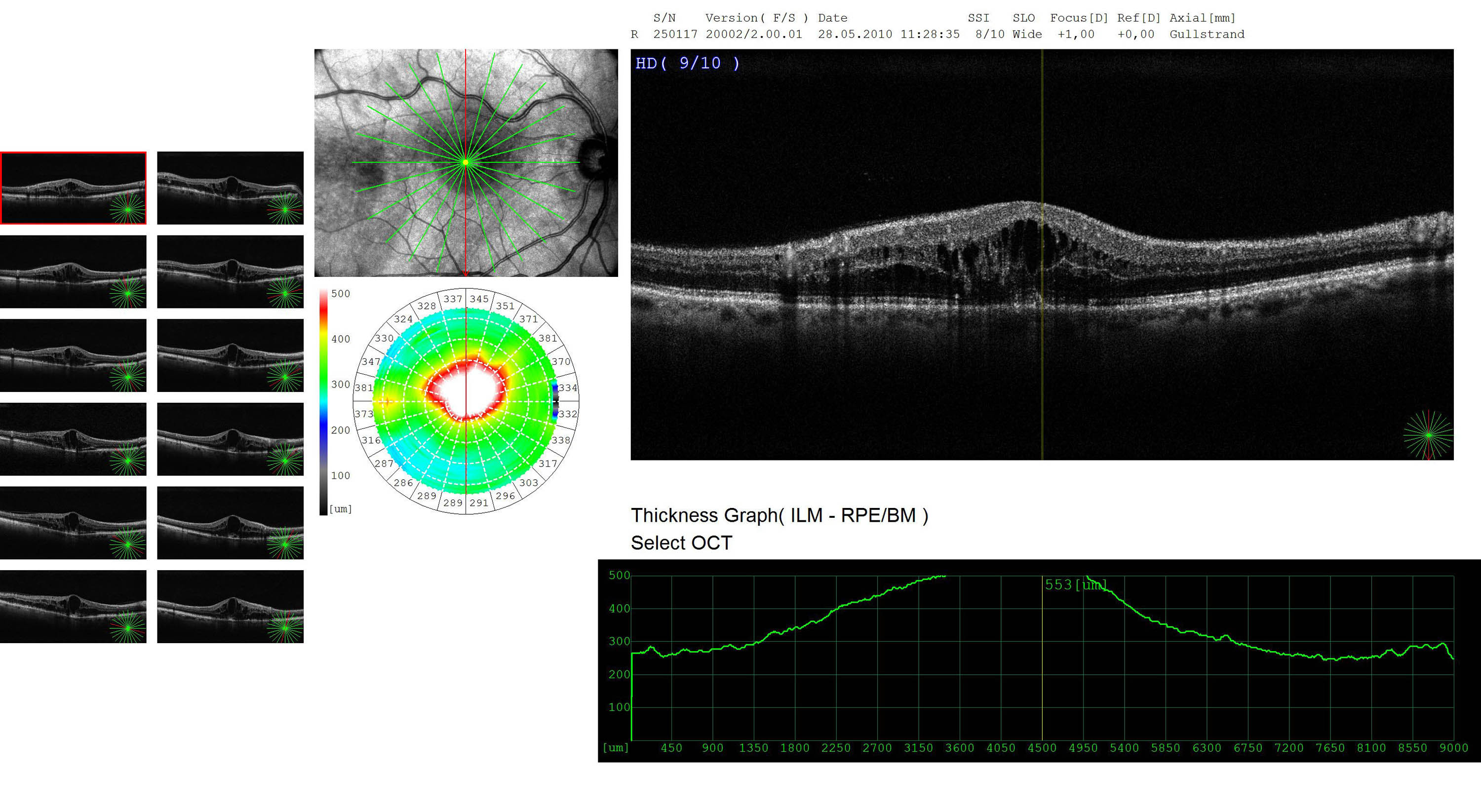Click the sector value 371 on the thickness map
This screenshot has width=1481, height=812.
pos(528,319)
